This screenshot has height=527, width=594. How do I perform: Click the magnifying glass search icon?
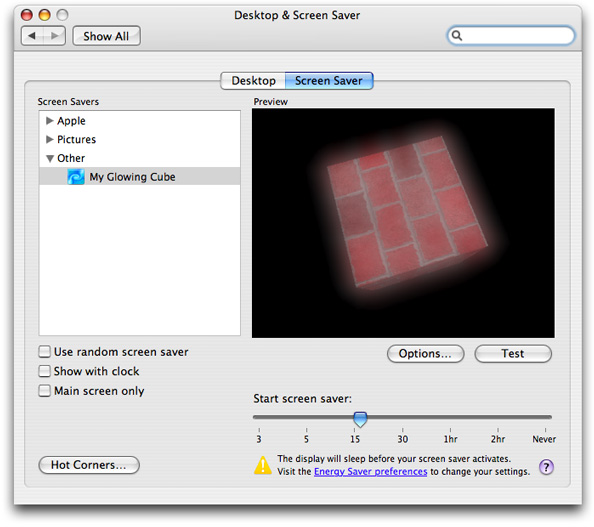(457, 36)
